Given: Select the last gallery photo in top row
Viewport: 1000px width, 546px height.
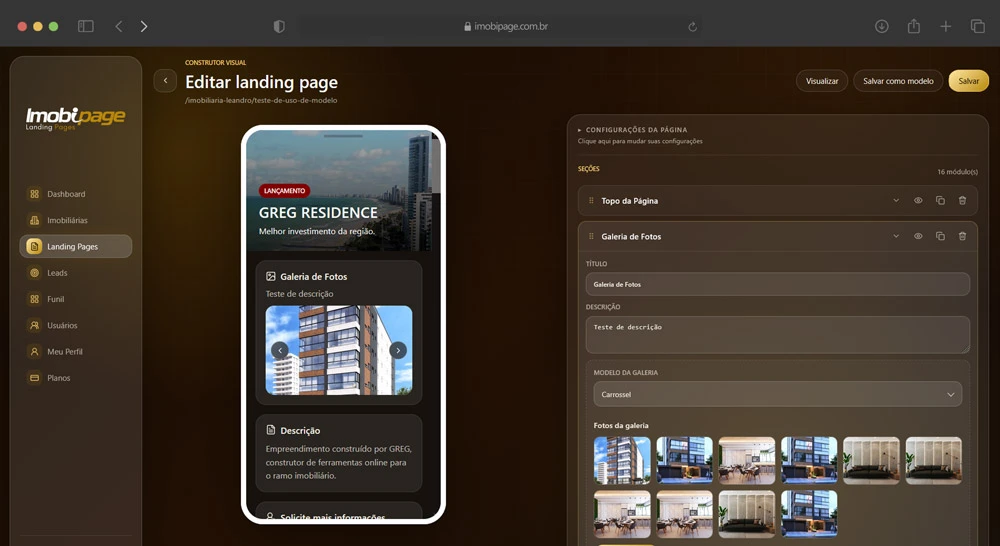Looking at the screenshot, I should (934, 460).
